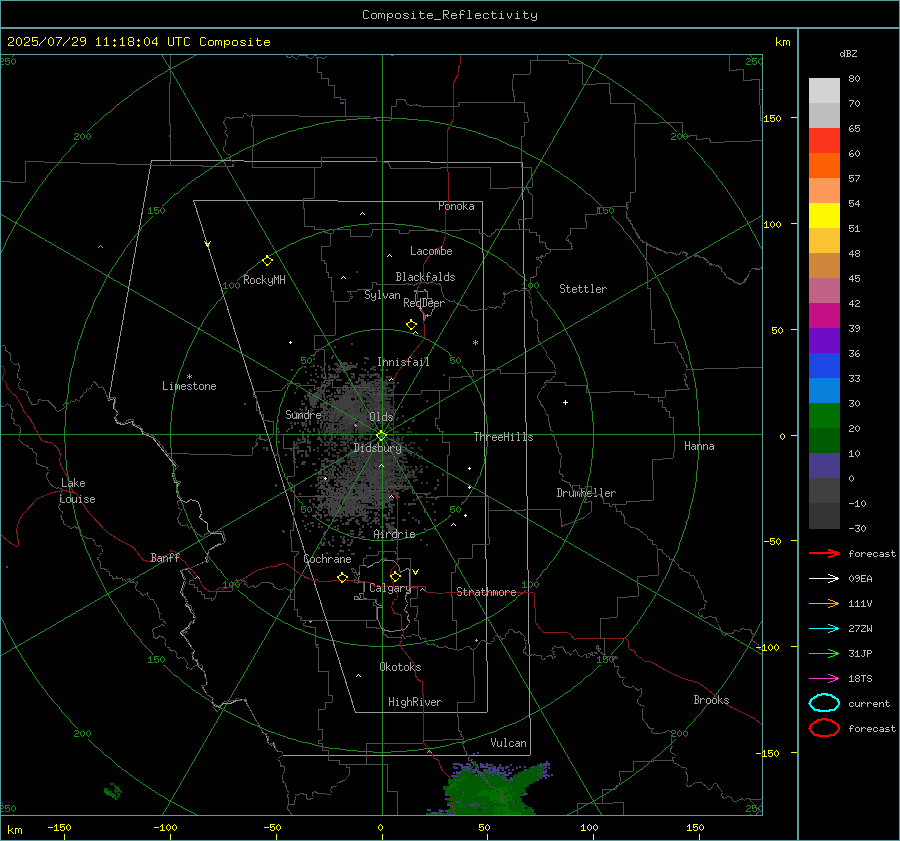Click the Composite_Reflectivity title text
This screenshot has width=900, height=841.
coord(449,15)
